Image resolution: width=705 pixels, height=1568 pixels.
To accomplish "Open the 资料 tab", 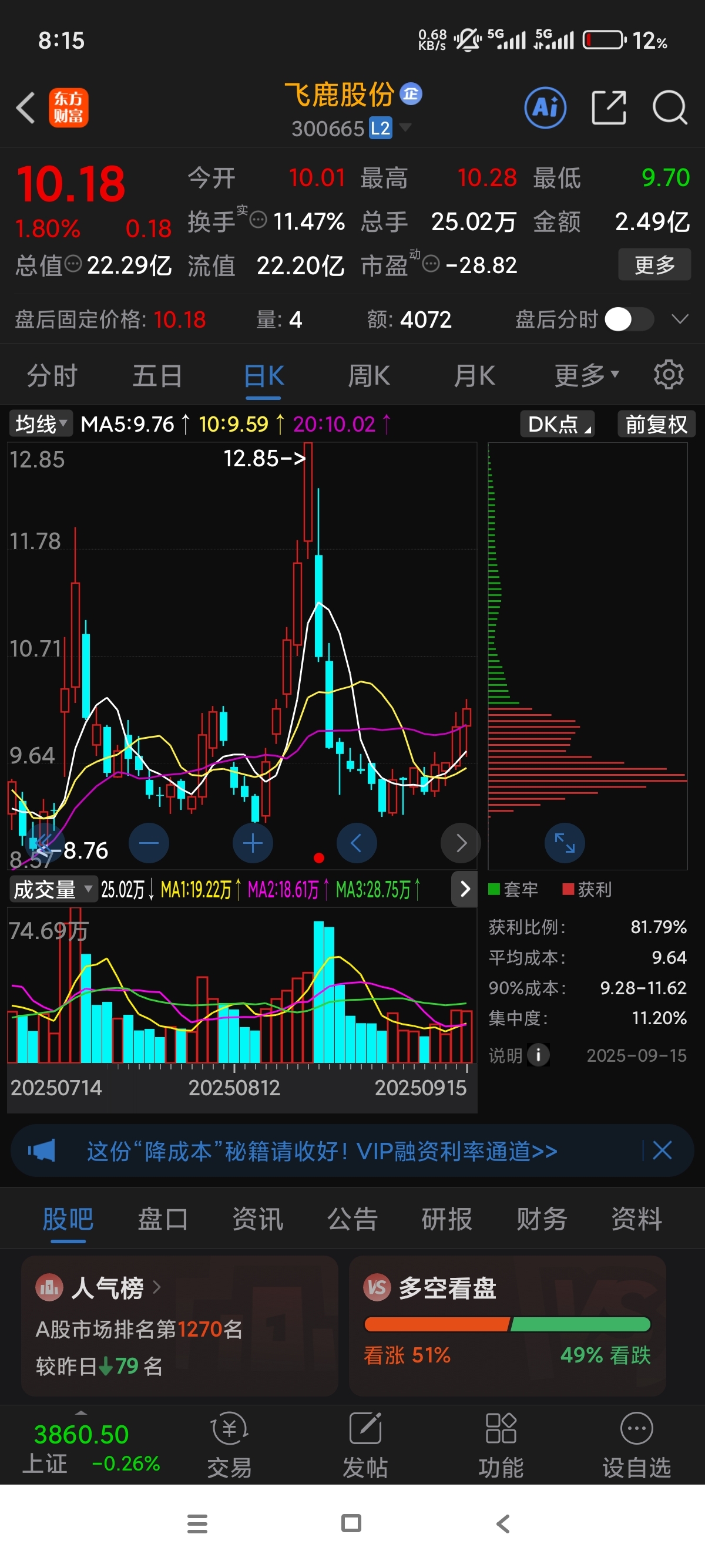I will pyautogui.click(x=636, y=1219).
